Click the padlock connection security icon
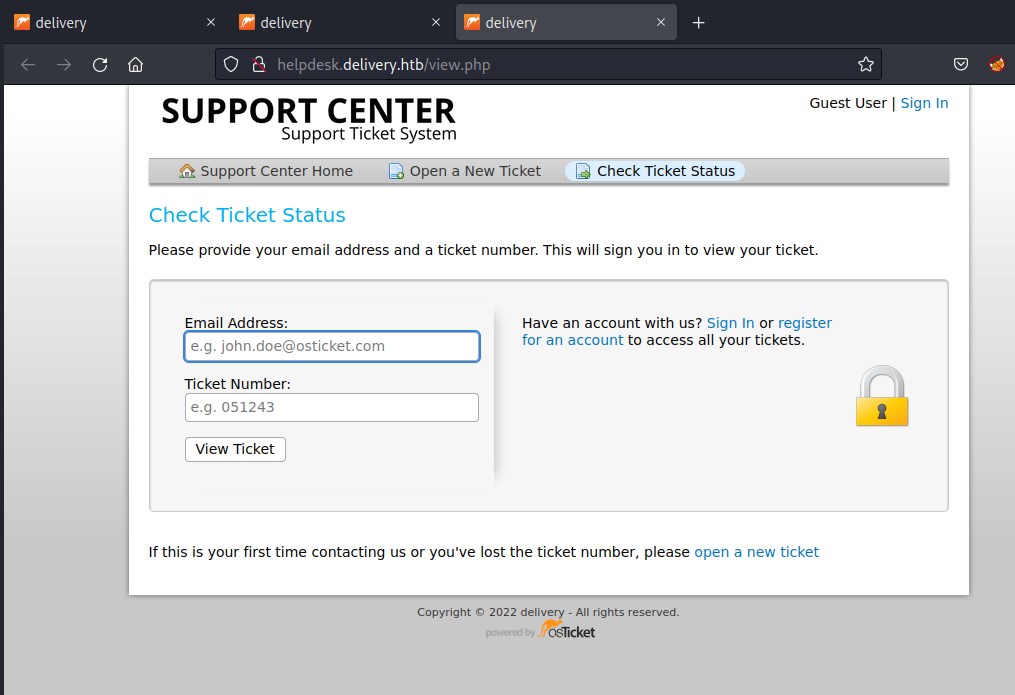1015x695 pixels. coord(258,65)
